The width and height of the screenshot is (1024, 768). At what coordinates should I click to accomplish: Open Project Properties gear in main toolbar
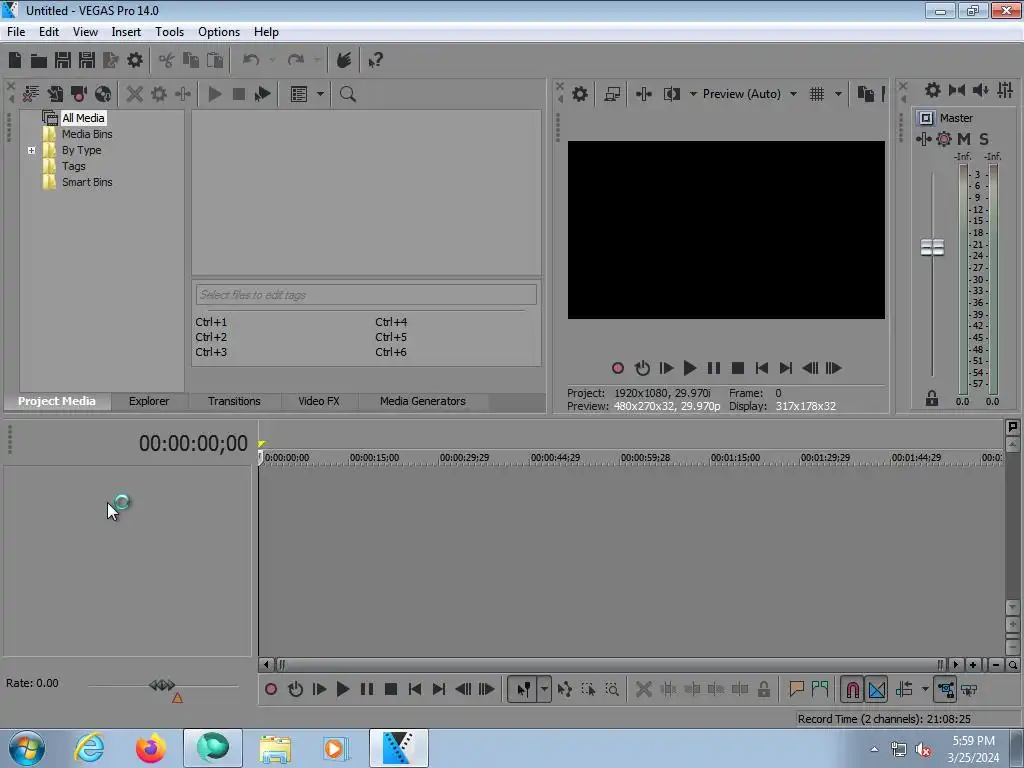pos(135,60)
